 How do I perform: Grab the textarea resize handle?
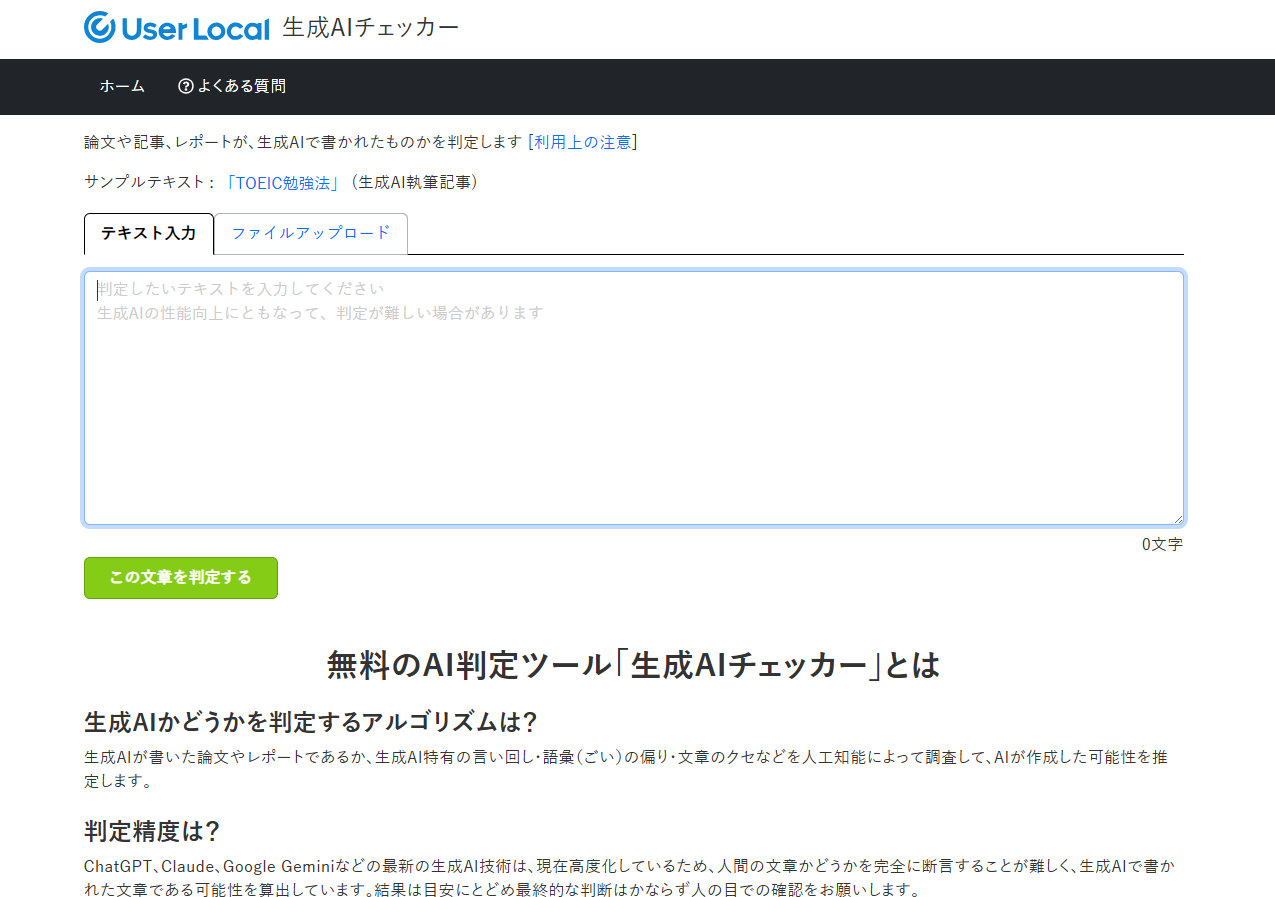(1177, 518)
